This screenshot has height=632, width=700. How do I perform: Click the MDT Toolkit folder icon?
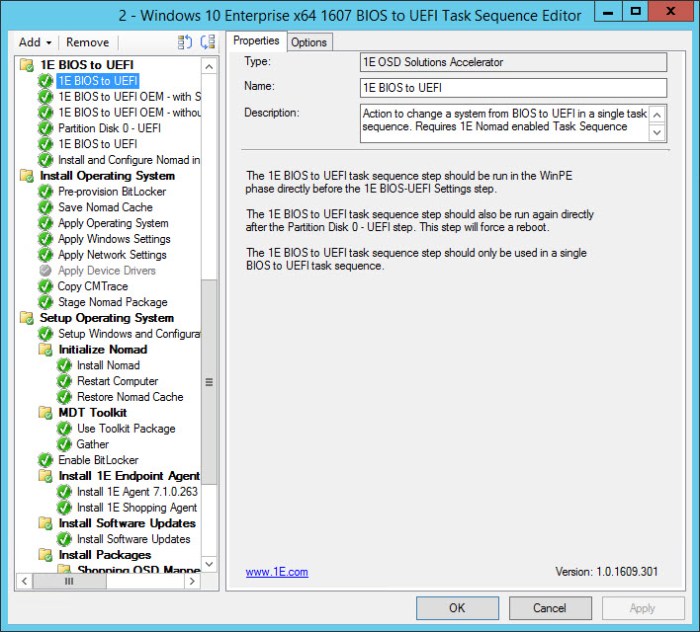46,413
